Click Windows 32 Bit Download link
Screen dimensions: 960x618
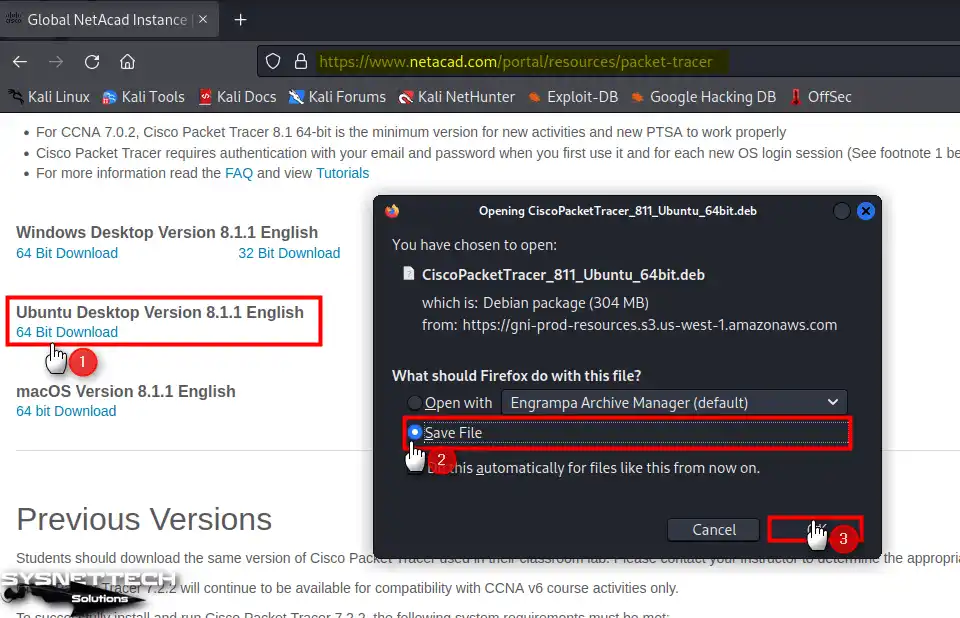[289, 253]
